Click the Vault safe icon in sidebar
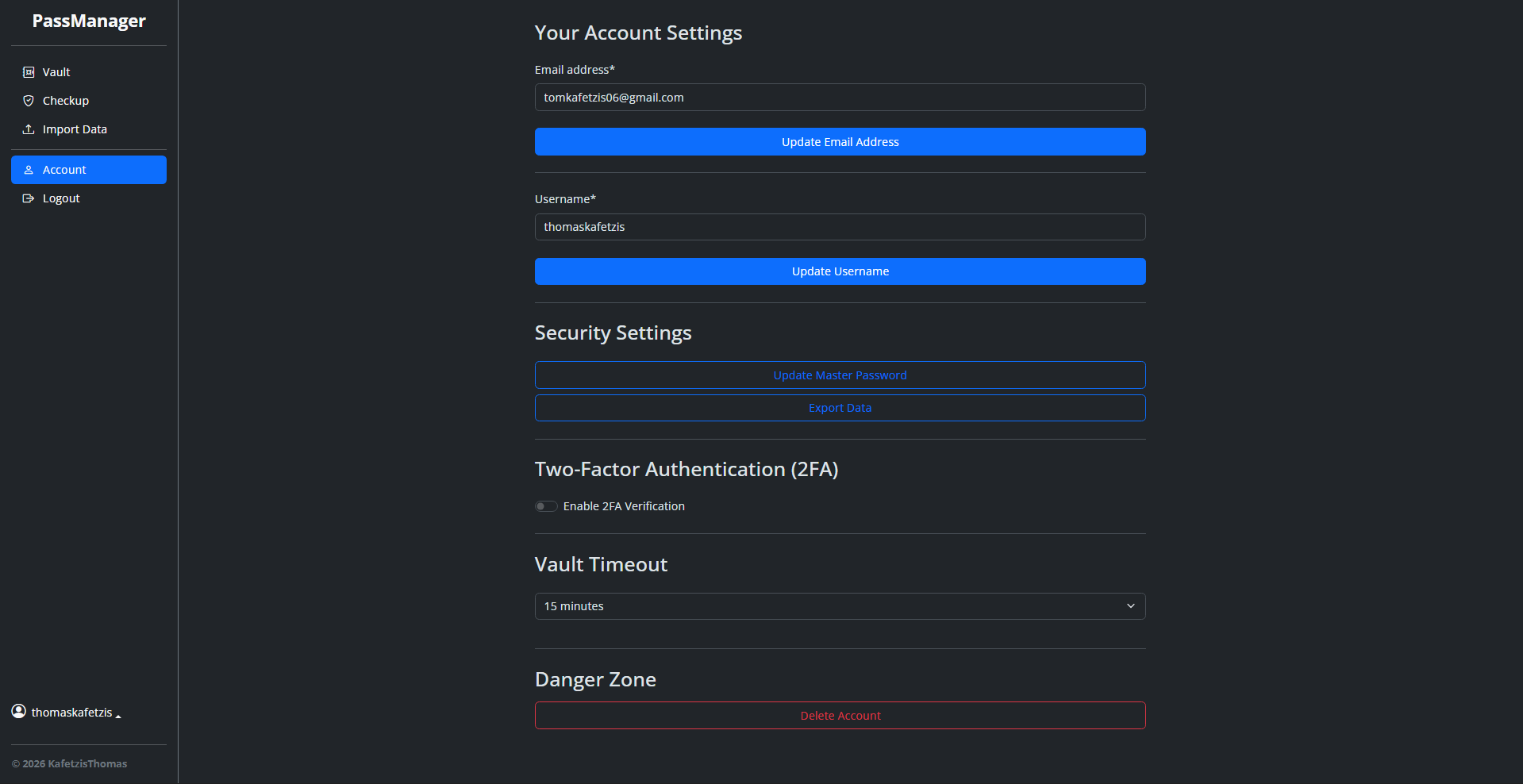 (29, 72)
